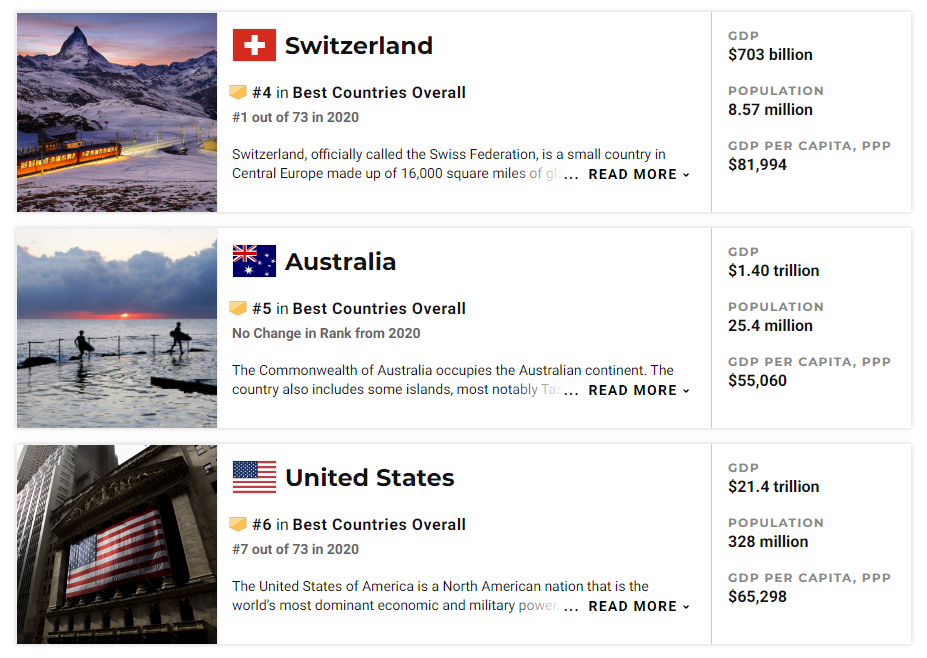
Task: Click the surfers at sunset photo
Action: pyautogui.click(x=117, y=328)
